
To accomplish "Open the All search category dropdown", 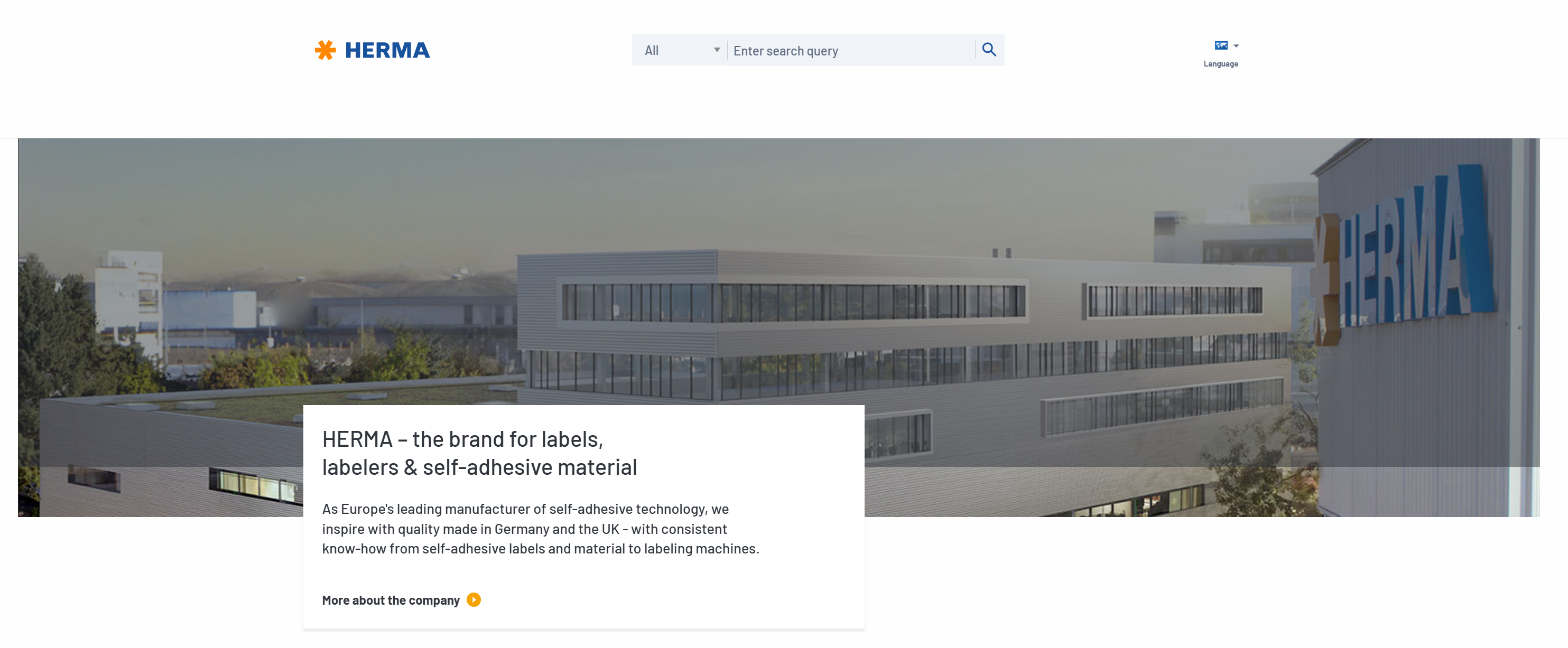I will 681,51.
